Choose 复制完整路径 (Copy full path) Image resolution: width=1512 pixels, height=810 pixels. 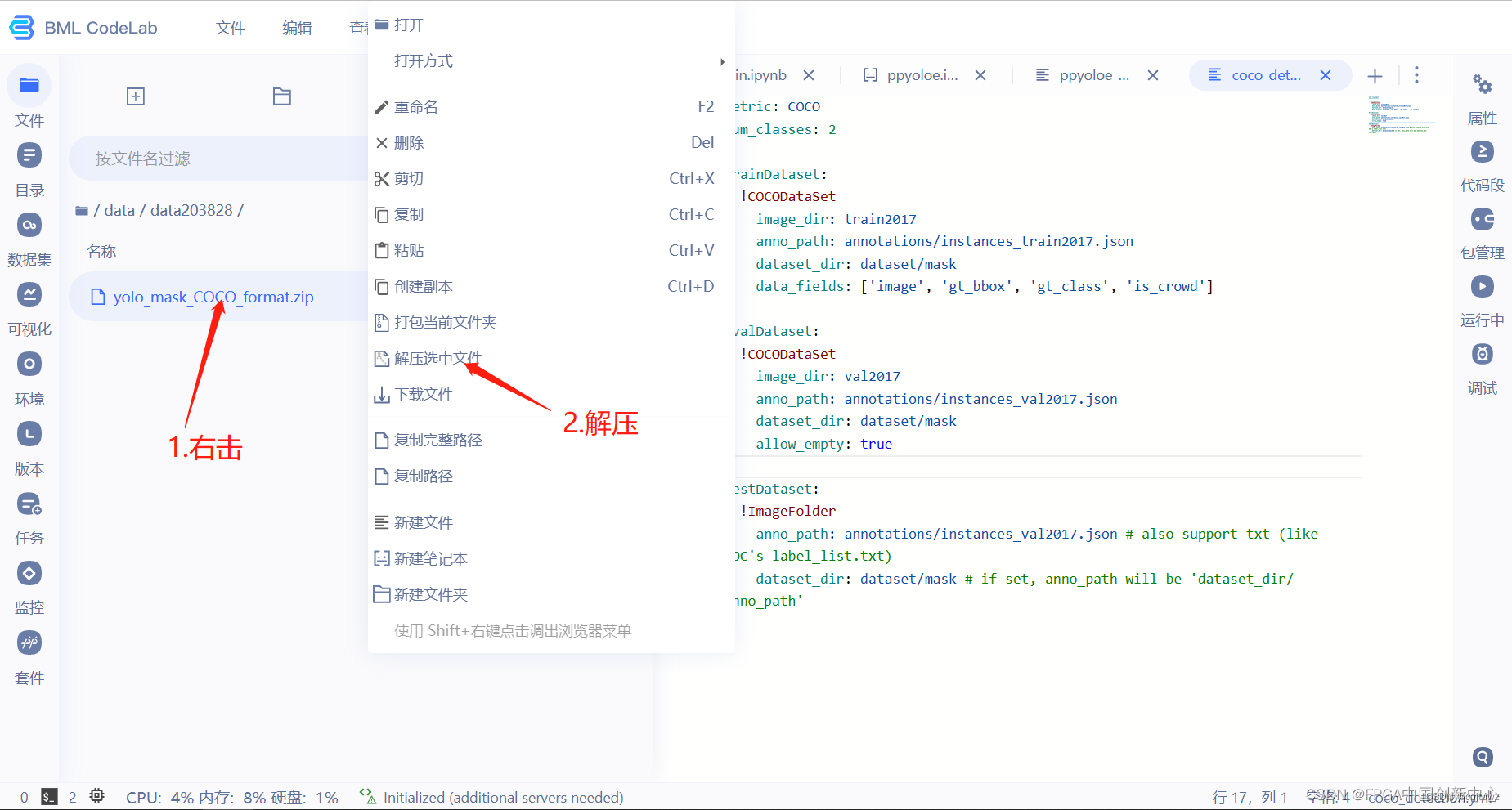[551, 441]
